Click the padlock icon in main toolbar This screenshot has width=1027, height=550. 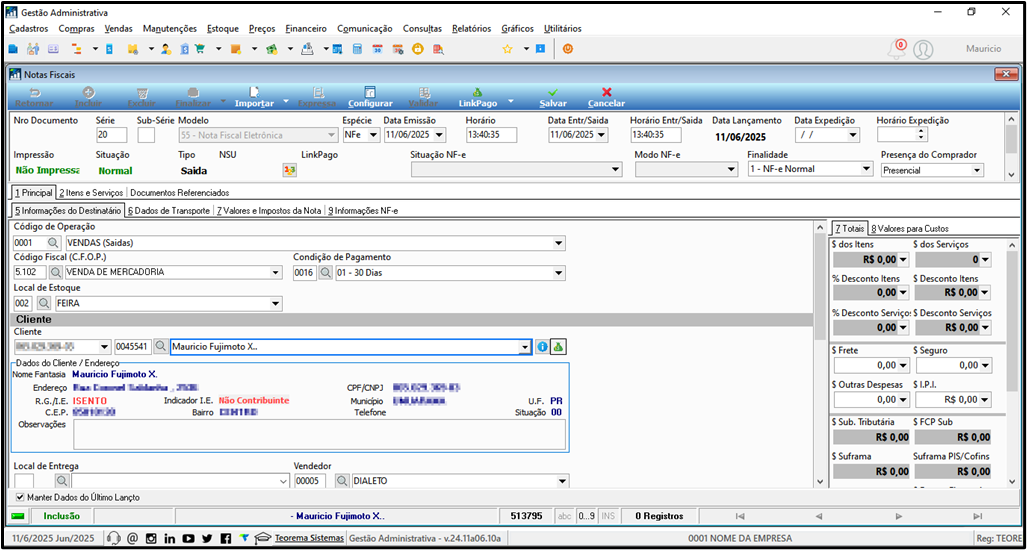coord(417,48)
